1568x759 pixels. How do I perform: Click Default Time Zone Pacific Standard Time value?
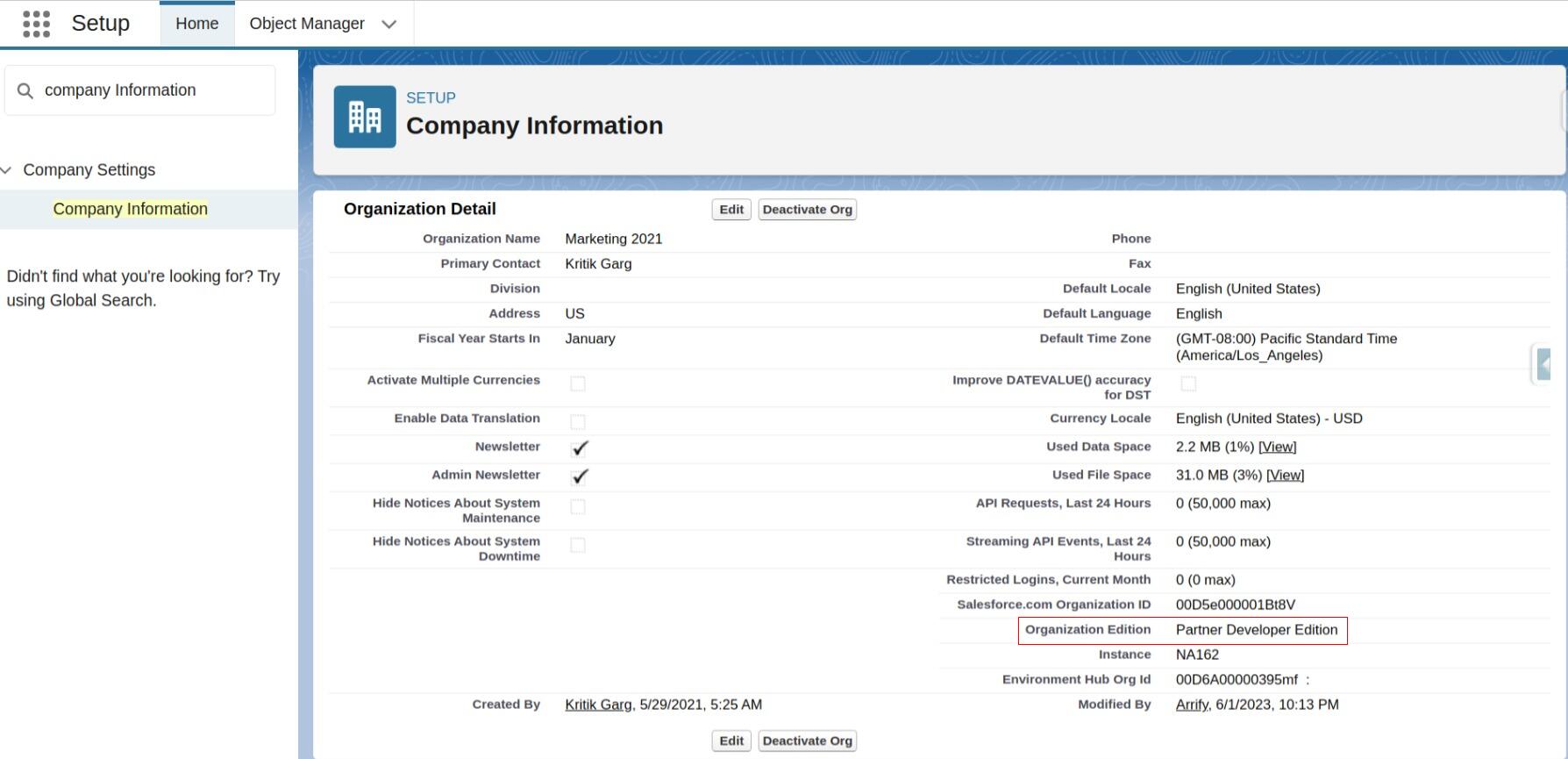[1286, 347]
